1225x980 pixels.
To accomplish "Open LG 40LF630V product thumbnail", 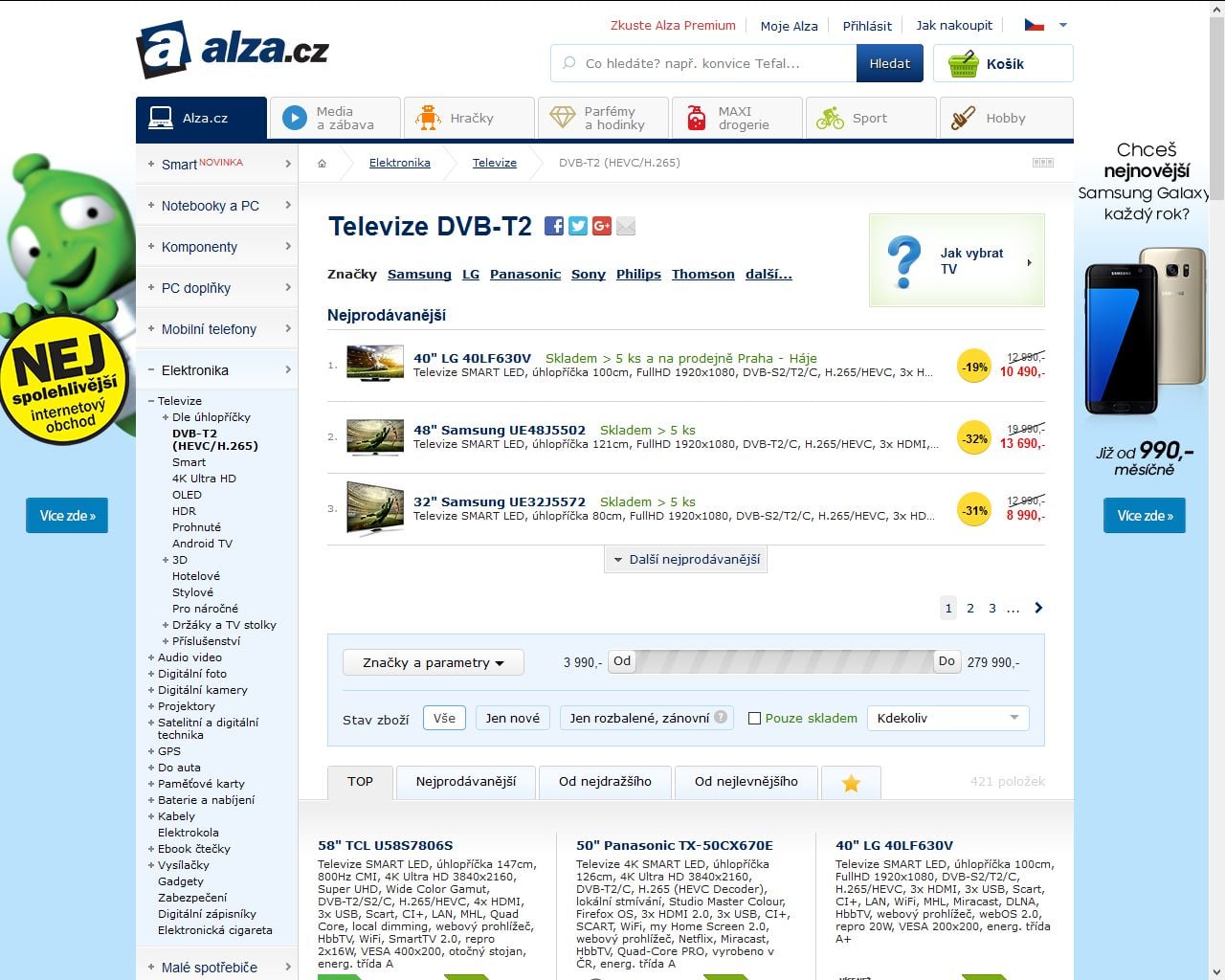I will 374,365.
